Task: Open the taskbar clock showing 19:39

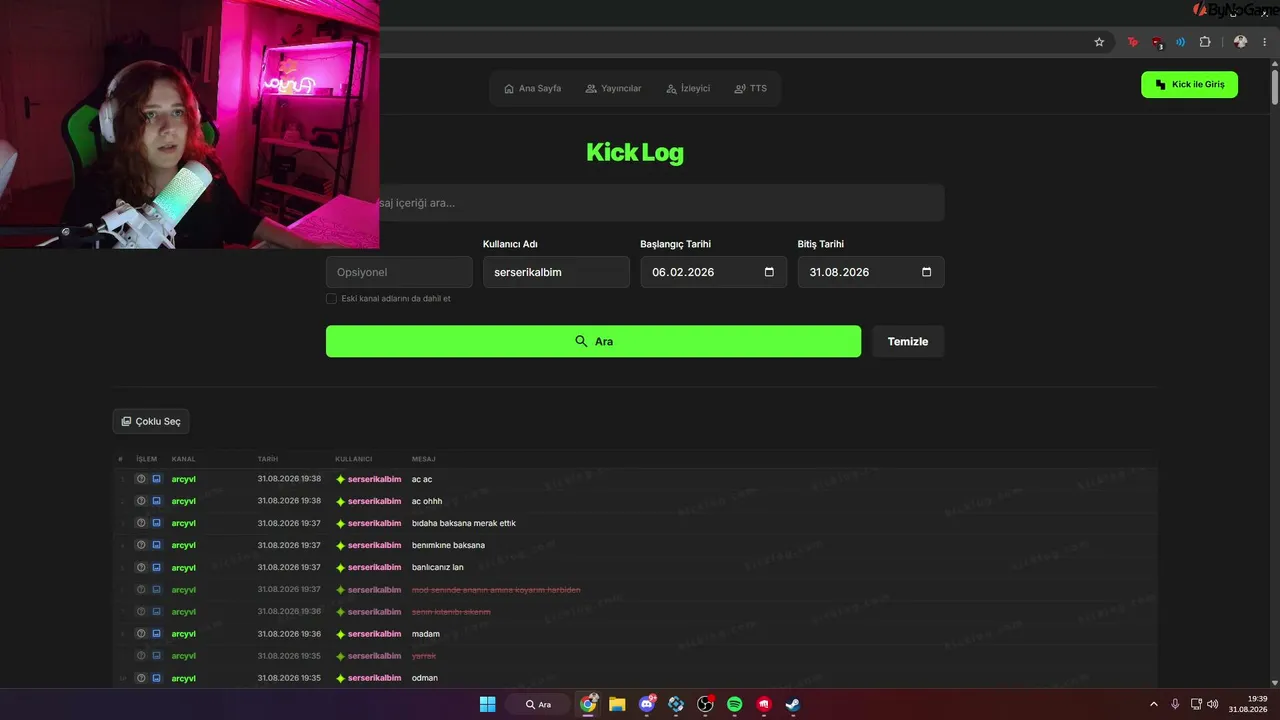Action: pos(1249,704)
